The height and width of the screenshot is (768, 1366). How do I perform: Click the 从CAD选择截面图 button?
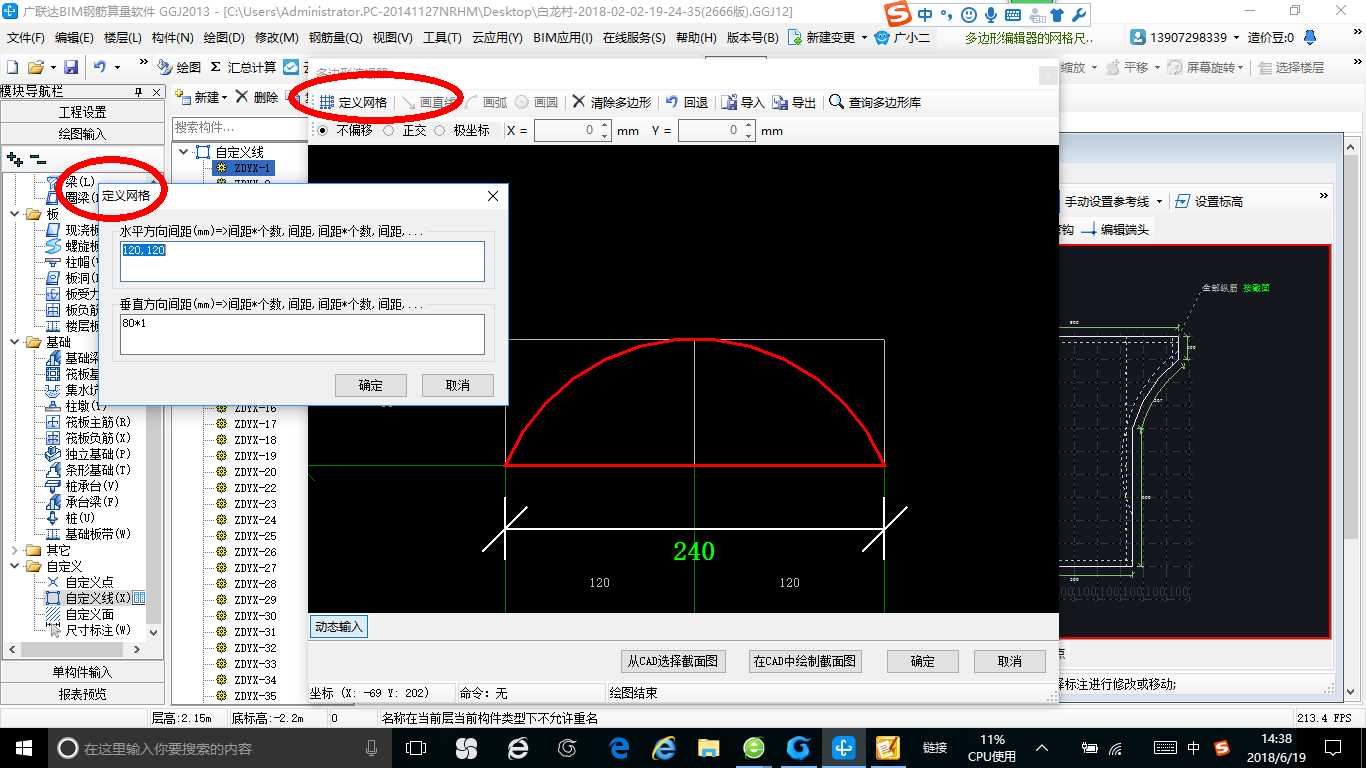coord(673,661)
